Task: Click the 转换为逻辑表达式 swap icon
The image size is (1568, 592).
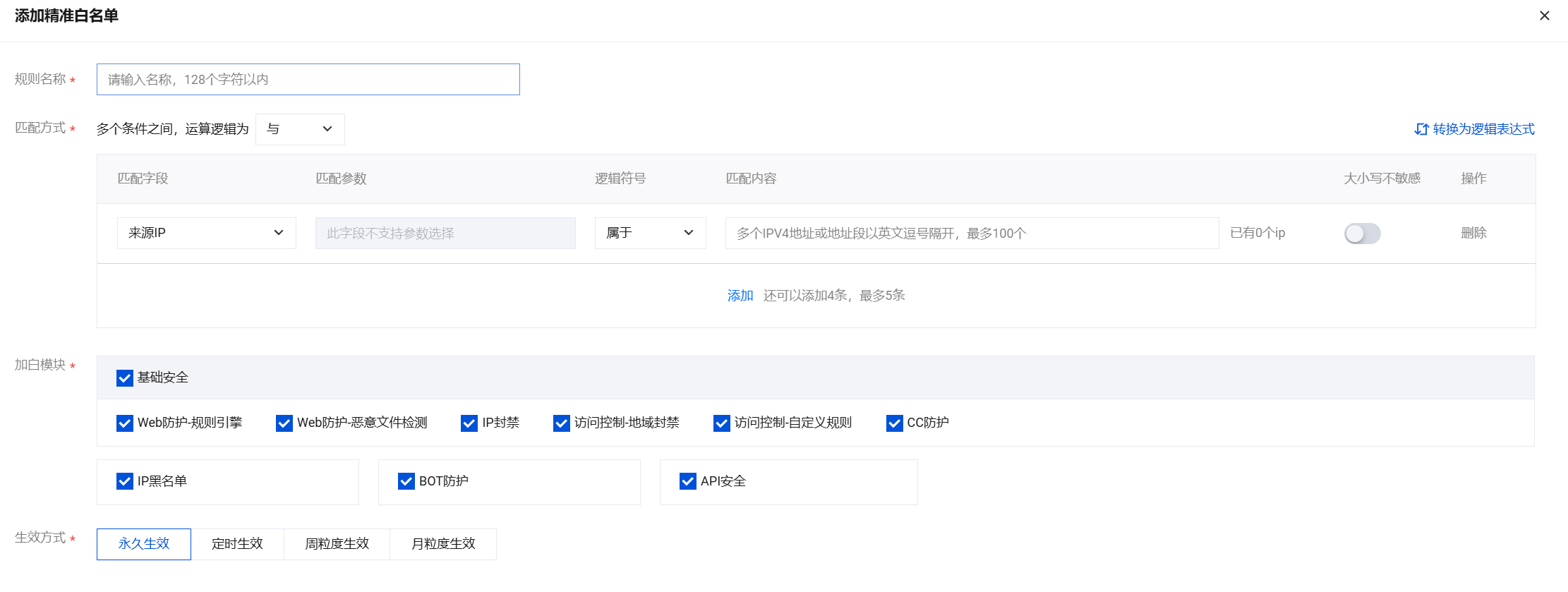Action: click(1421, 129)
